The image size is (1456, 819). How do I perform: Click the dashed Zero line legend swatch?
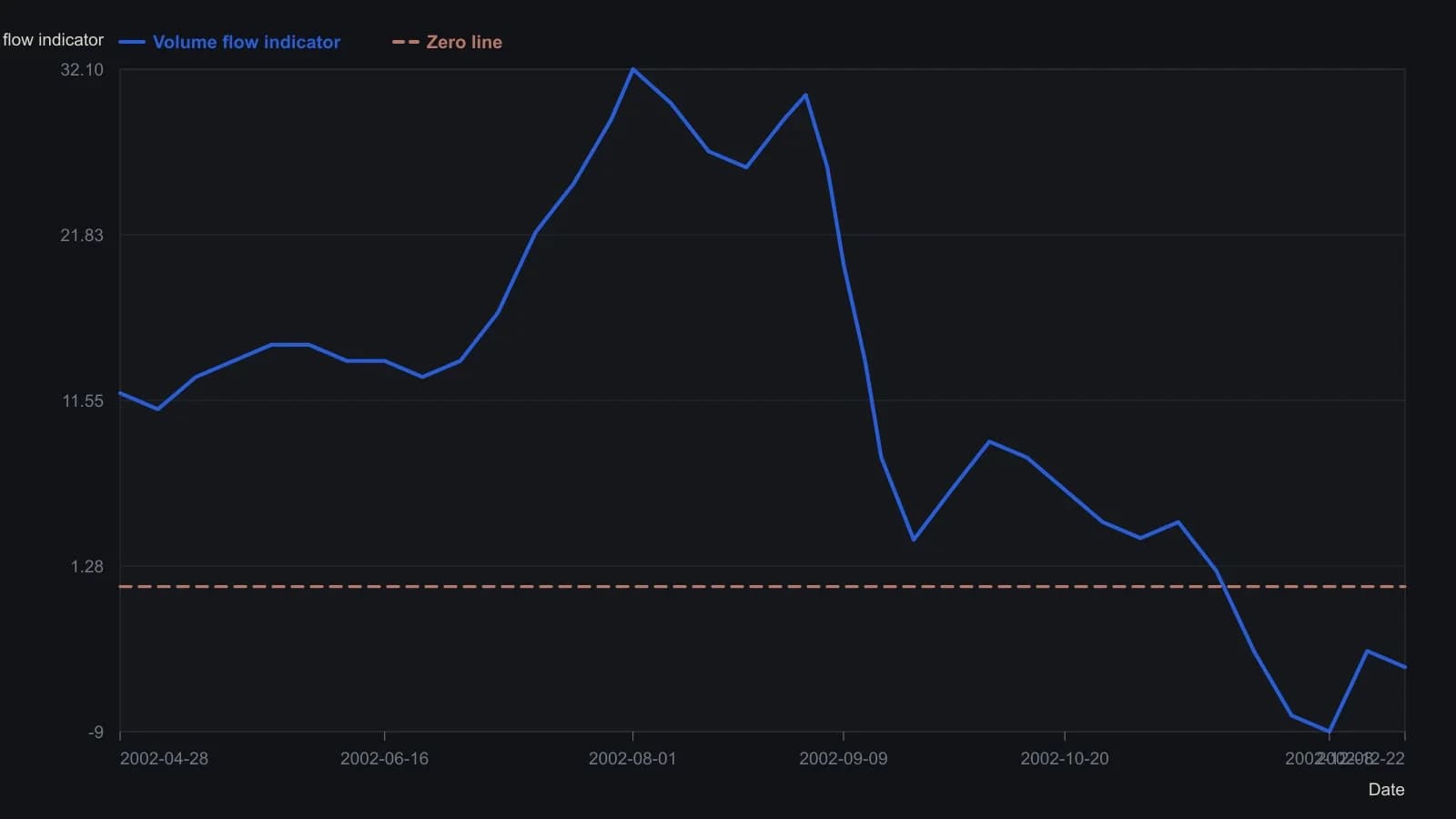tap(405, 42)
